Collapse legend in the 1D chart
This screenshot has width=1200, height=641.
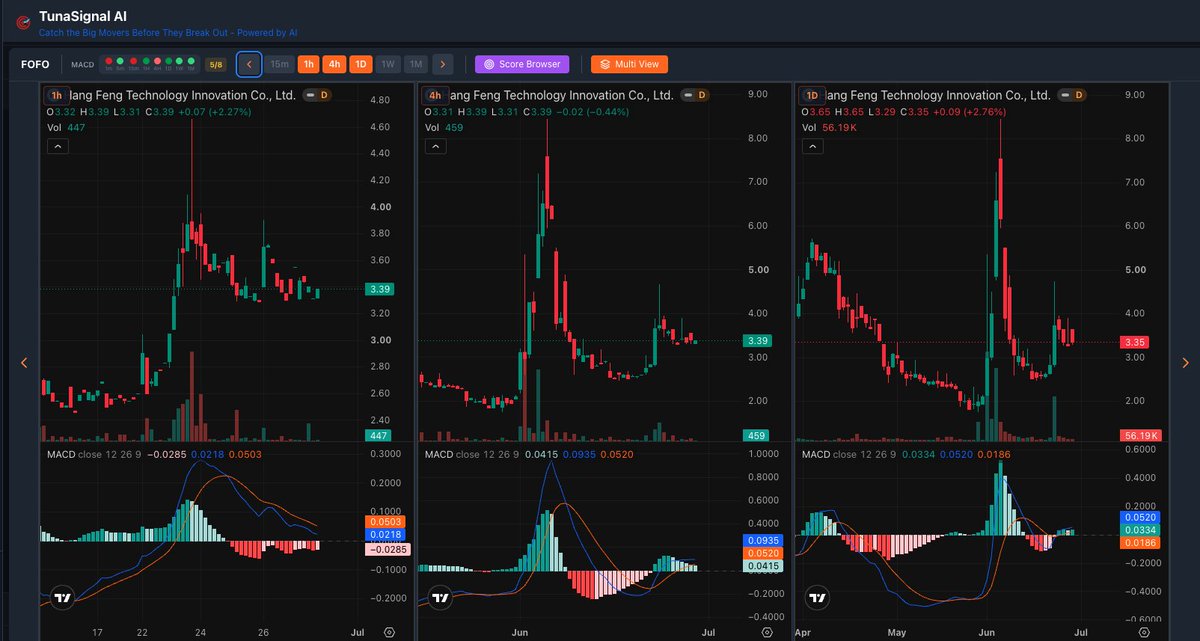(x=812, y=146)
